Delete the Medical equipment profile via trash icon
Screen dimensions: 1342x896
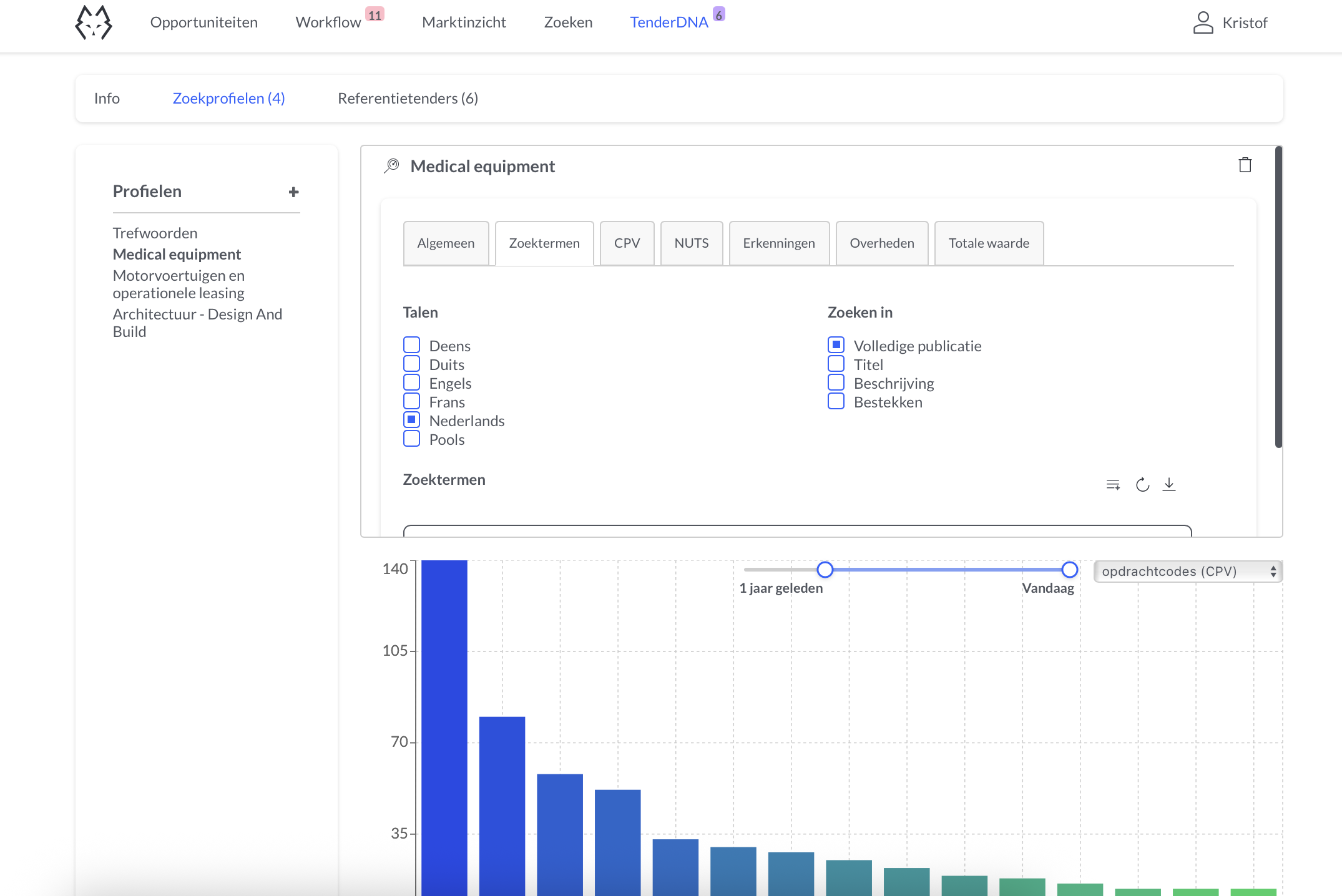coord(1245,165)
